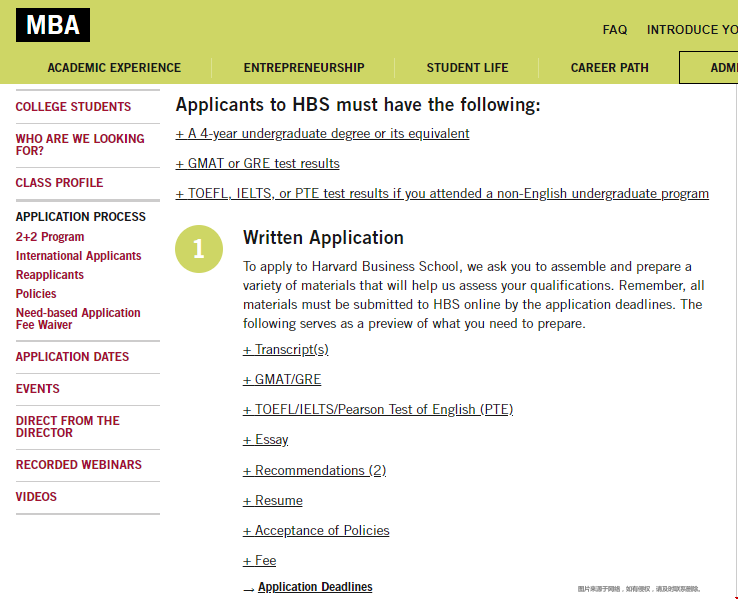Open Direct From The Director
Image resolution: width=738 pixels, height=599 pixels.
tap(68, 427)
